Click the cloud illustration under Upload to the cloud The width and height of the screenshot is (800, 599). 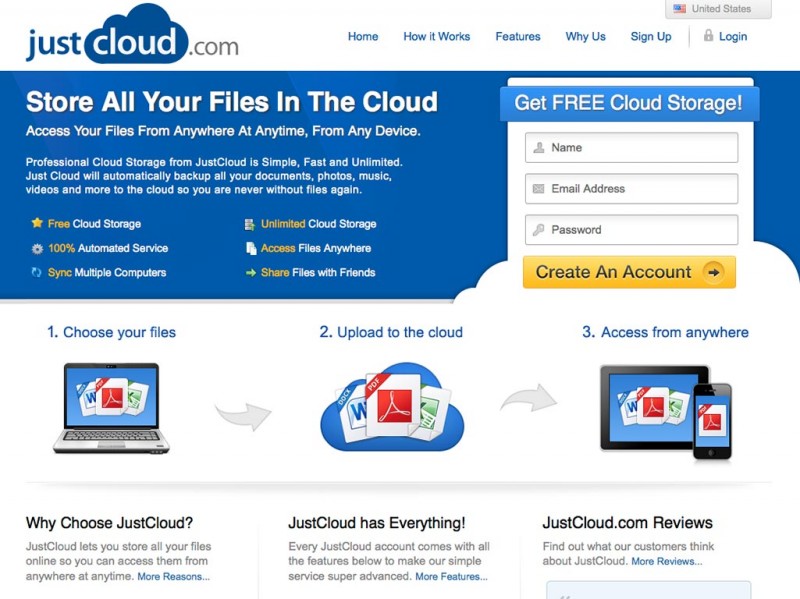[x=392, y=407]
